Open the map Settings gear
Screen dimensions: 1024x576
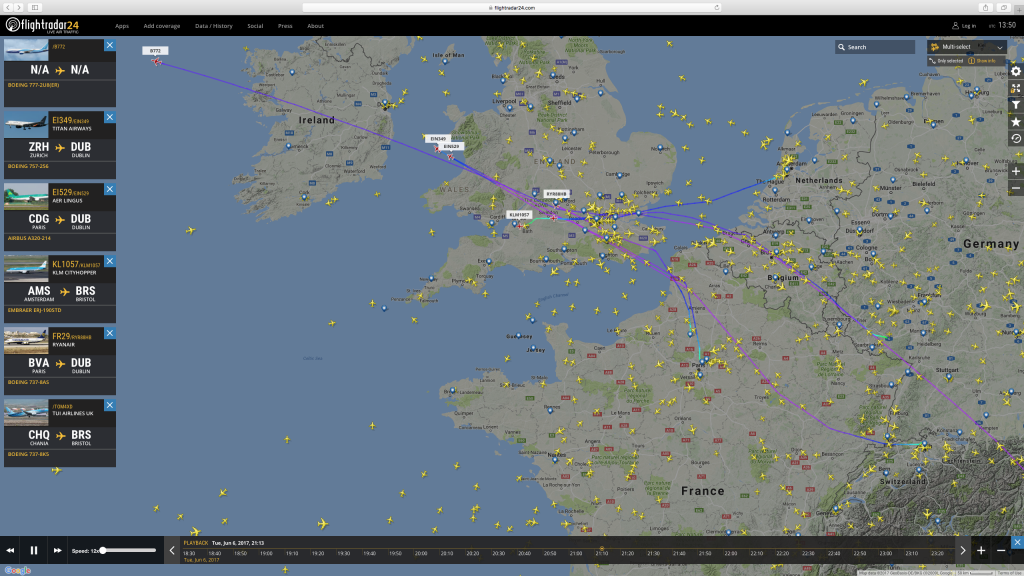(1016, 71)
